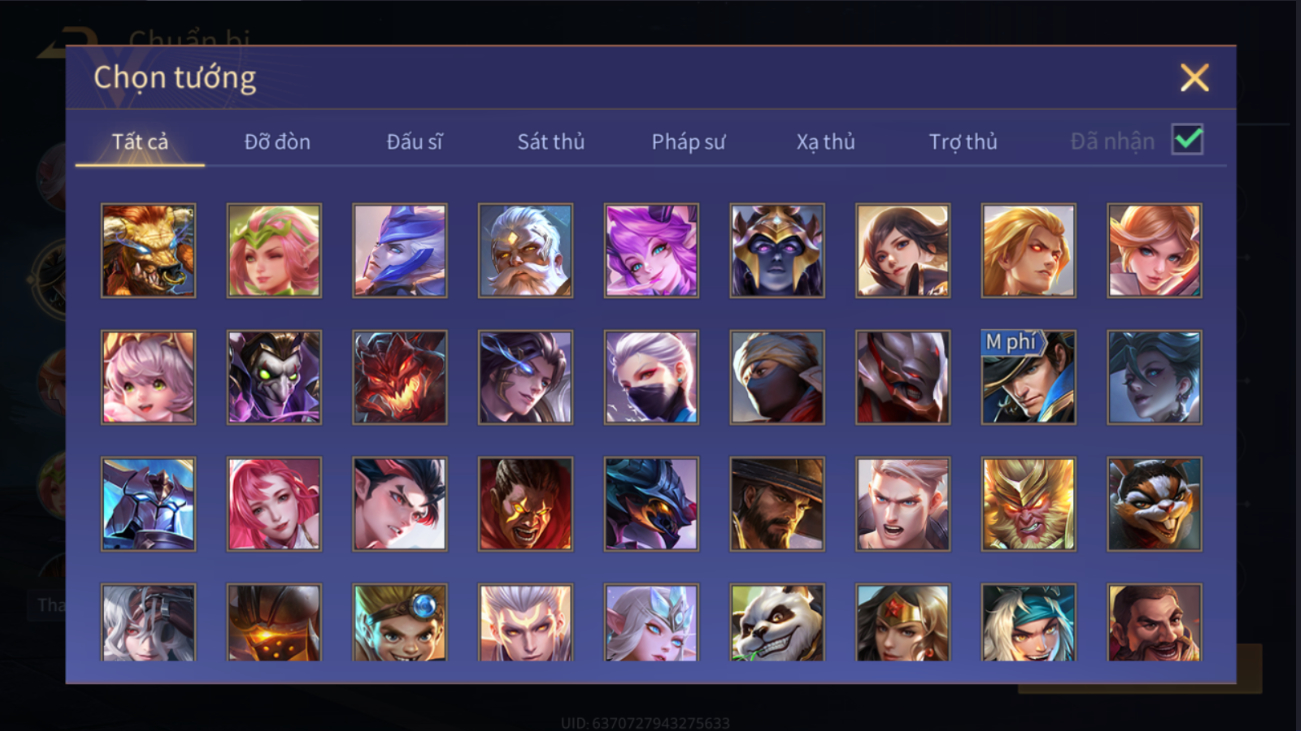Viewport: 1301px width, 731px height.
Task: Select the hero tagged M phí
Action: [1028, 377]
